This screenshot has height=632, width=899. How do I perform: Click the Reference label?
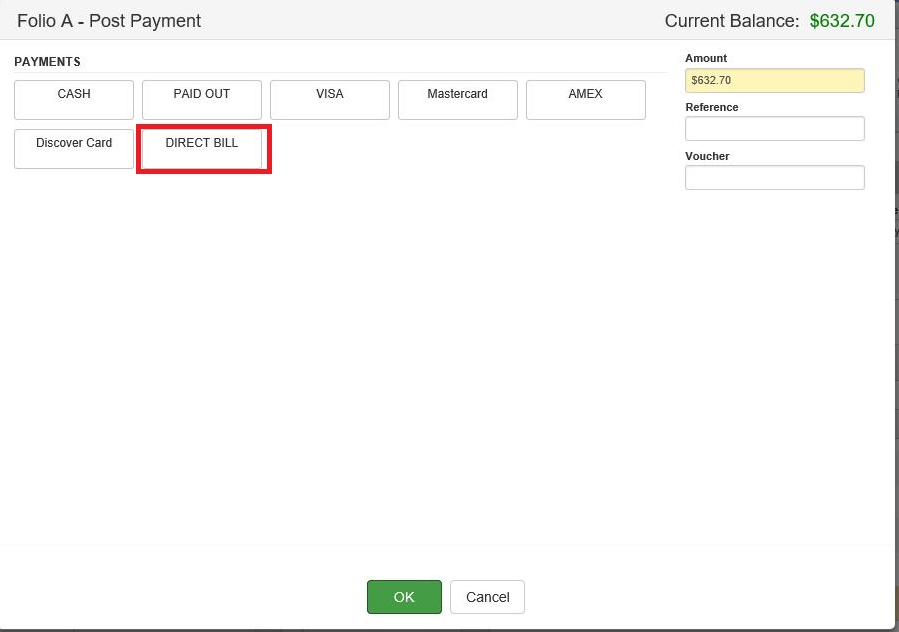pos(710,107)
